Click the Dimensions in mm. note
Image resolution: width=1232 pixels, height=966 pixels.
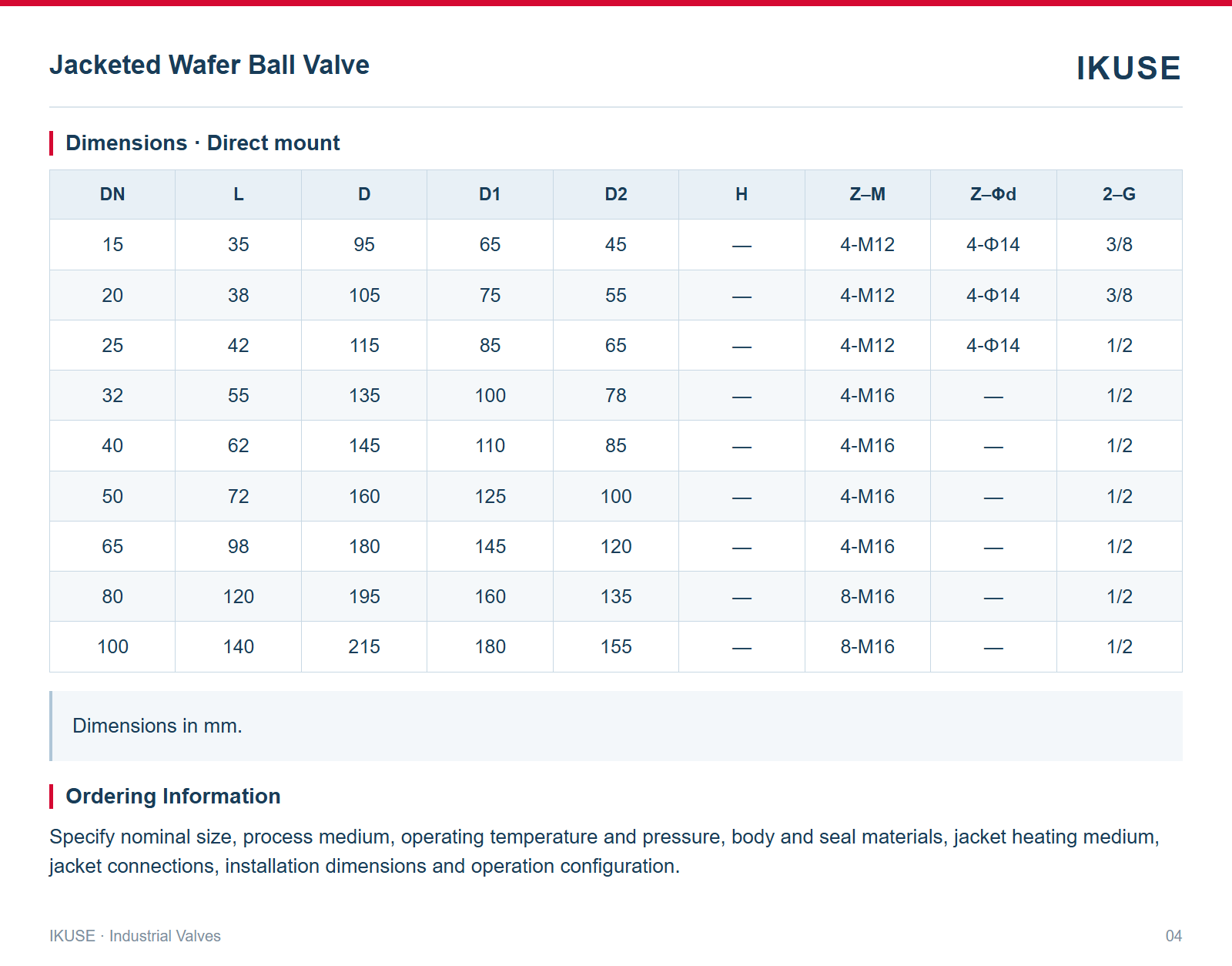pos(157,726)
